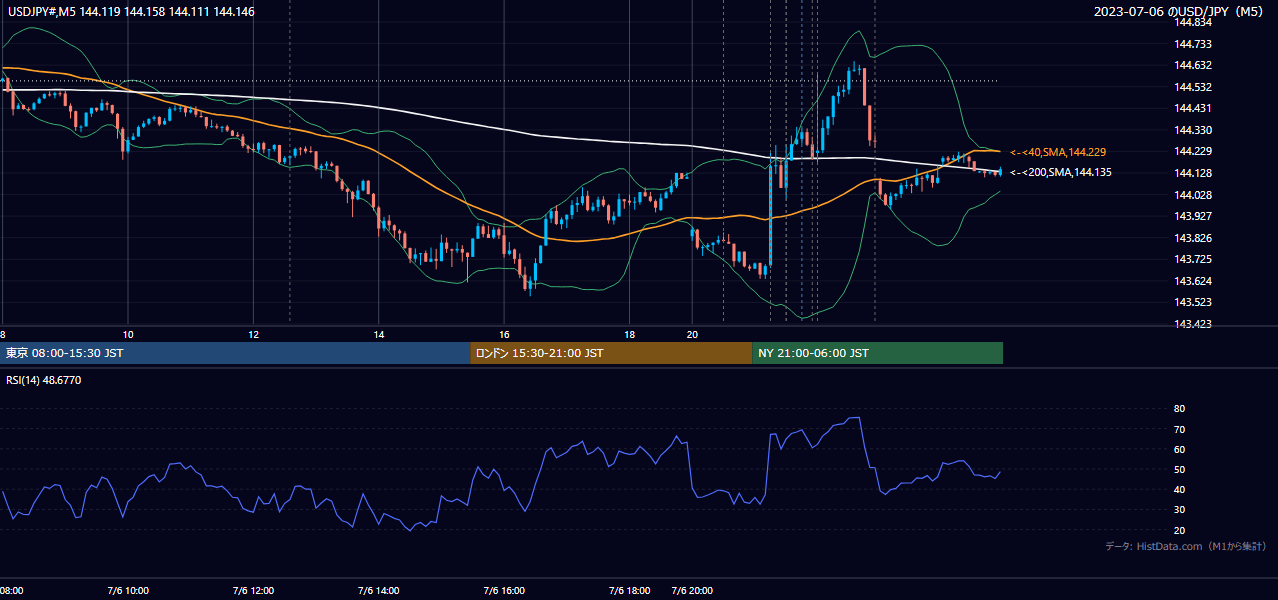Click the 7/6 10:00 time axis label

pyautogui.click(x=128, y=591)
